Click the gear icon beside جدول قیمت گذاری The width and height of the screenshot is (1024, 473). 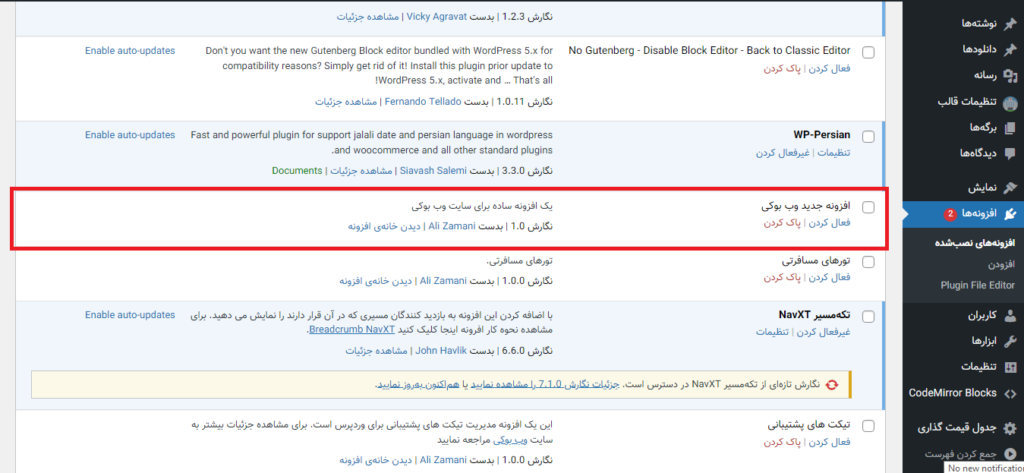click(1010, 429)
